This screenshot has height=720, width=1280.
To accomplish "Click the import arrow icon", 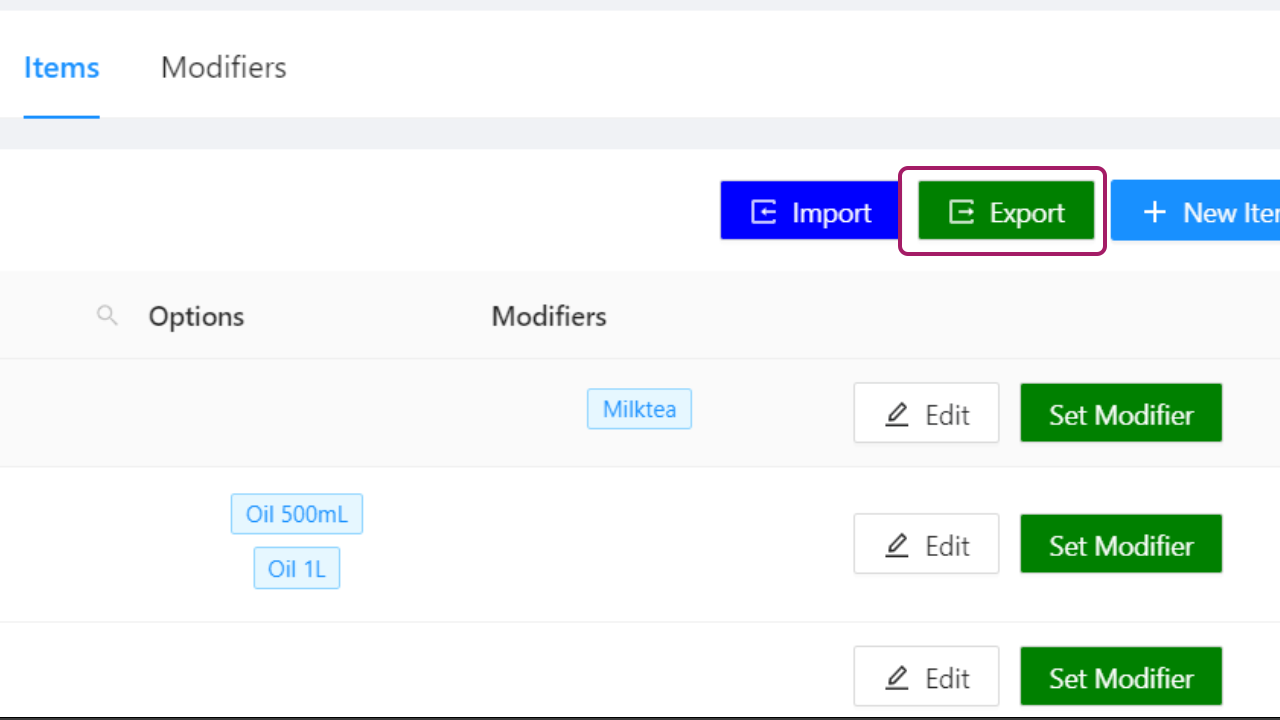I will coord(764,212).
